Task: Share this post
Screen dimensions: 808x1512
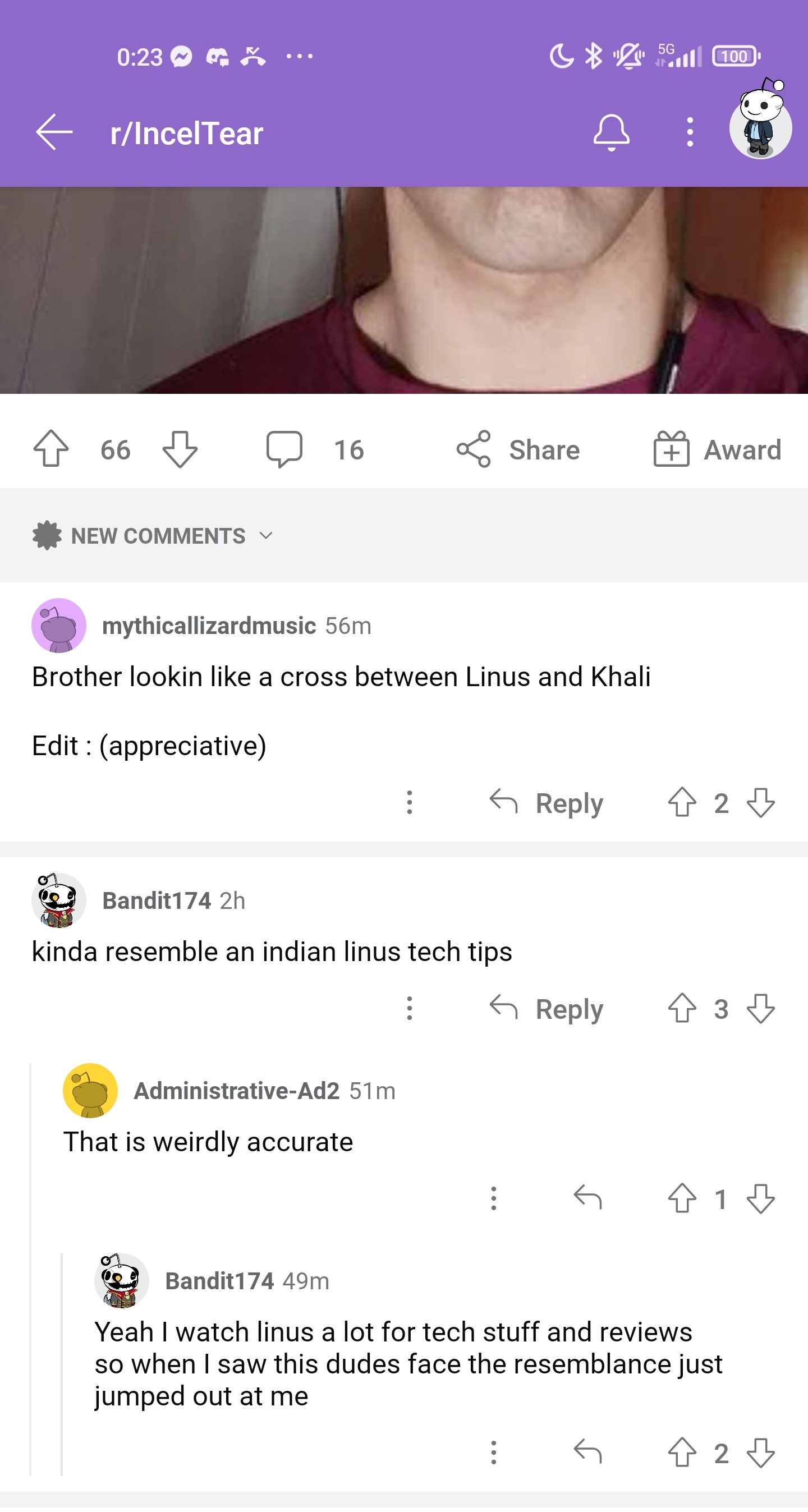Action: (519, 449)
